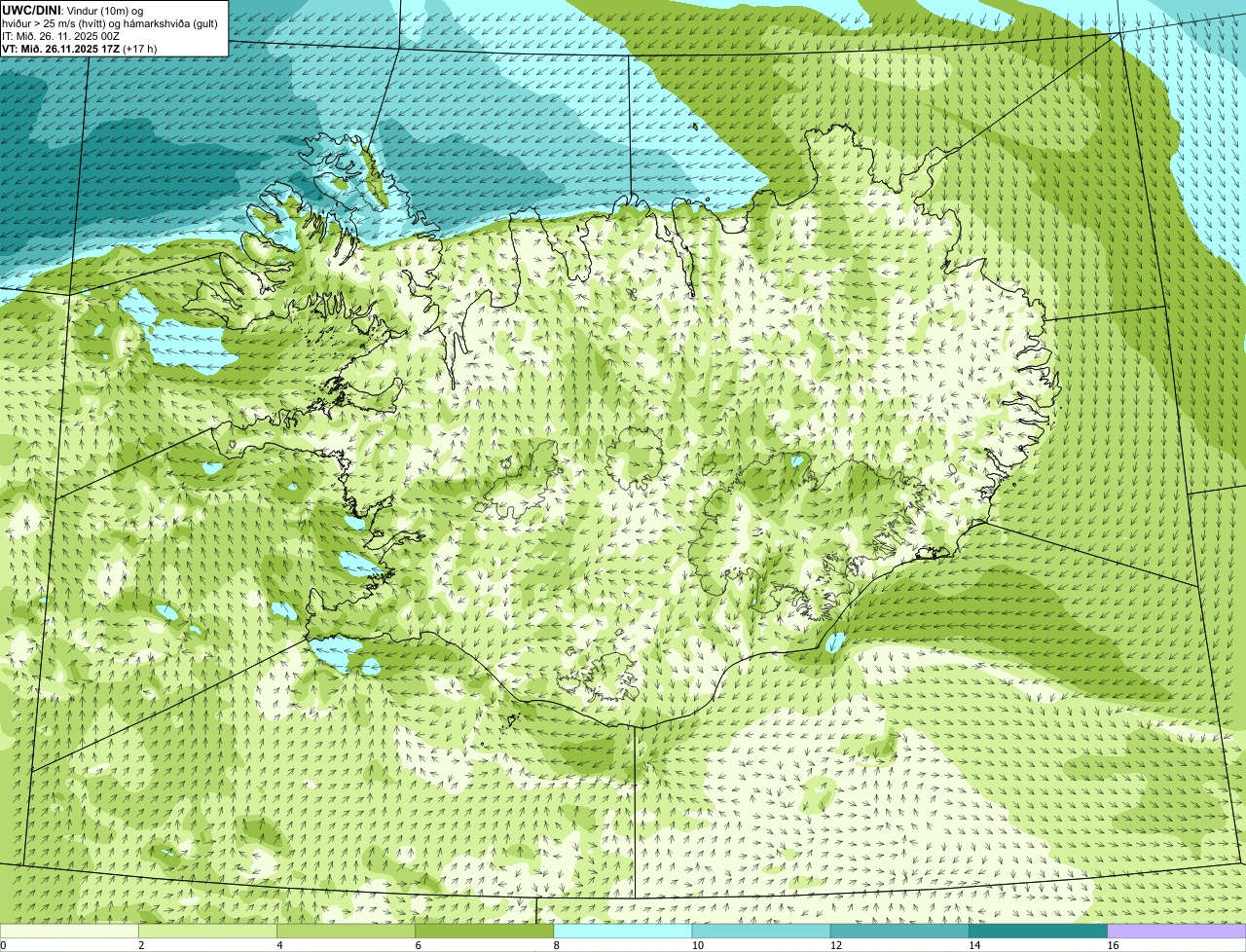The width and height of the screenshot is (1246, 952).
Task: Click the "6" tick label under the color scale
Action: (418, 945)
